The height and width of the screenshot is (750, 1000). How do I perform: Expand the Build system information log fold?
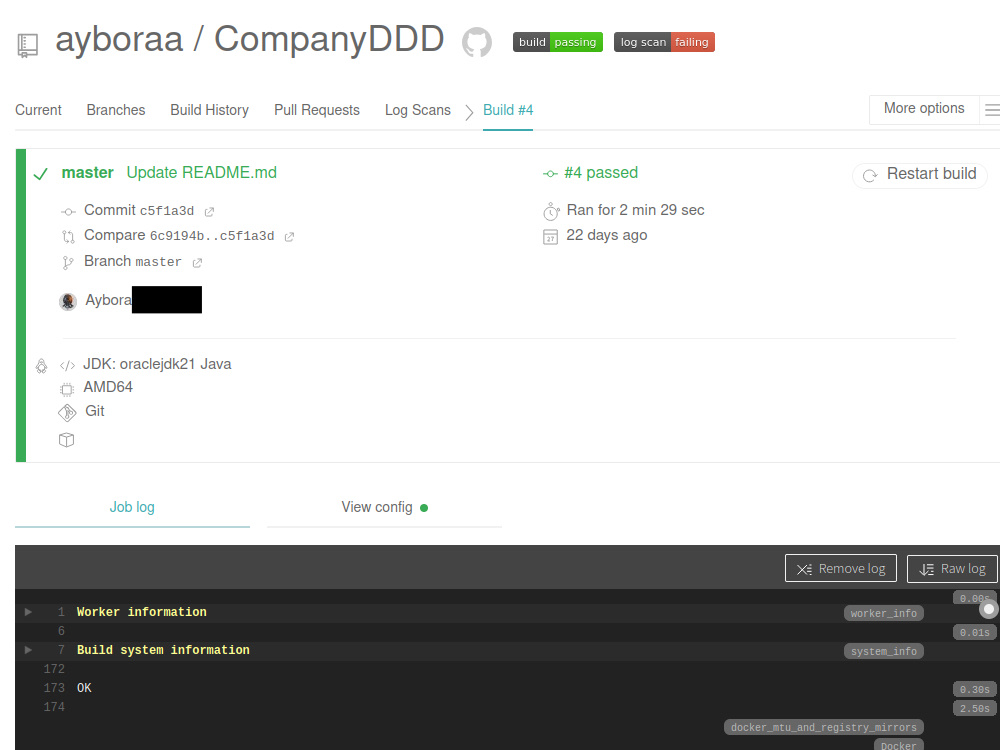pyautogui.click(x=28, y=650)
